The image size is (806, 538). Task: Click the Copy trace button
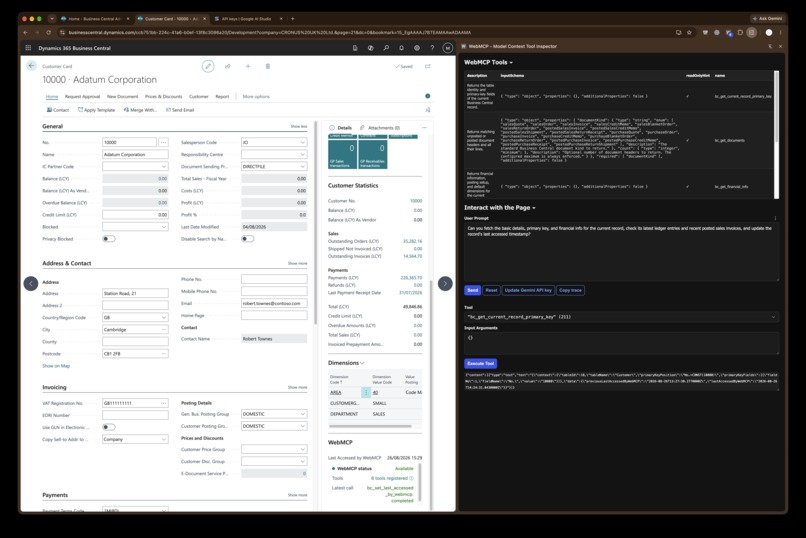[570, 290]
